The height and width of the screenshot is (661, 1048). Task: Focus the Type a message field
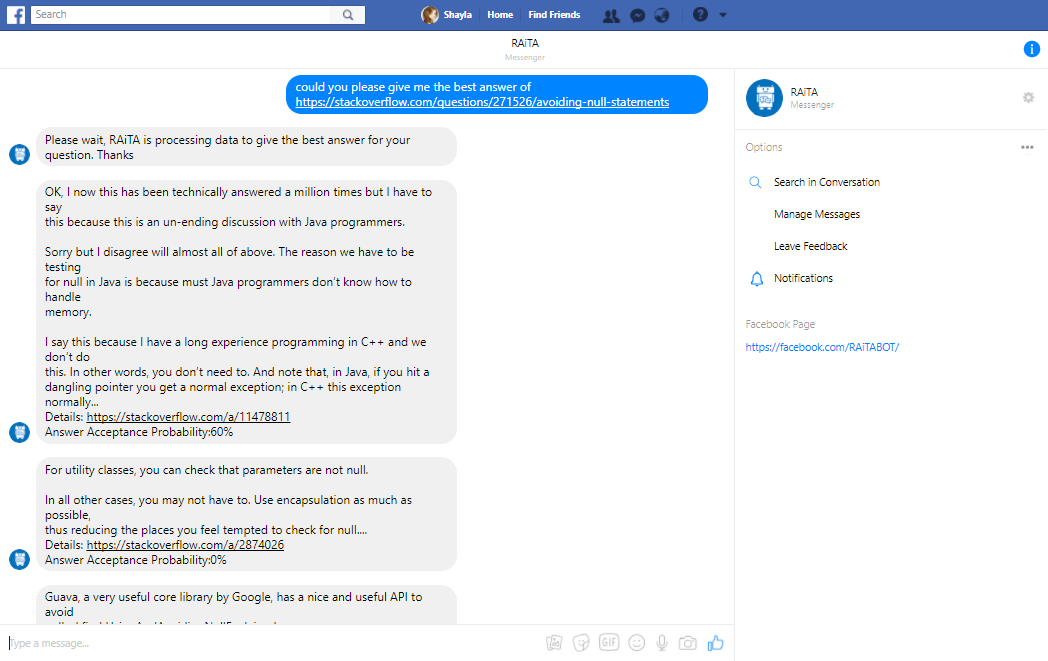pos(274,643)
